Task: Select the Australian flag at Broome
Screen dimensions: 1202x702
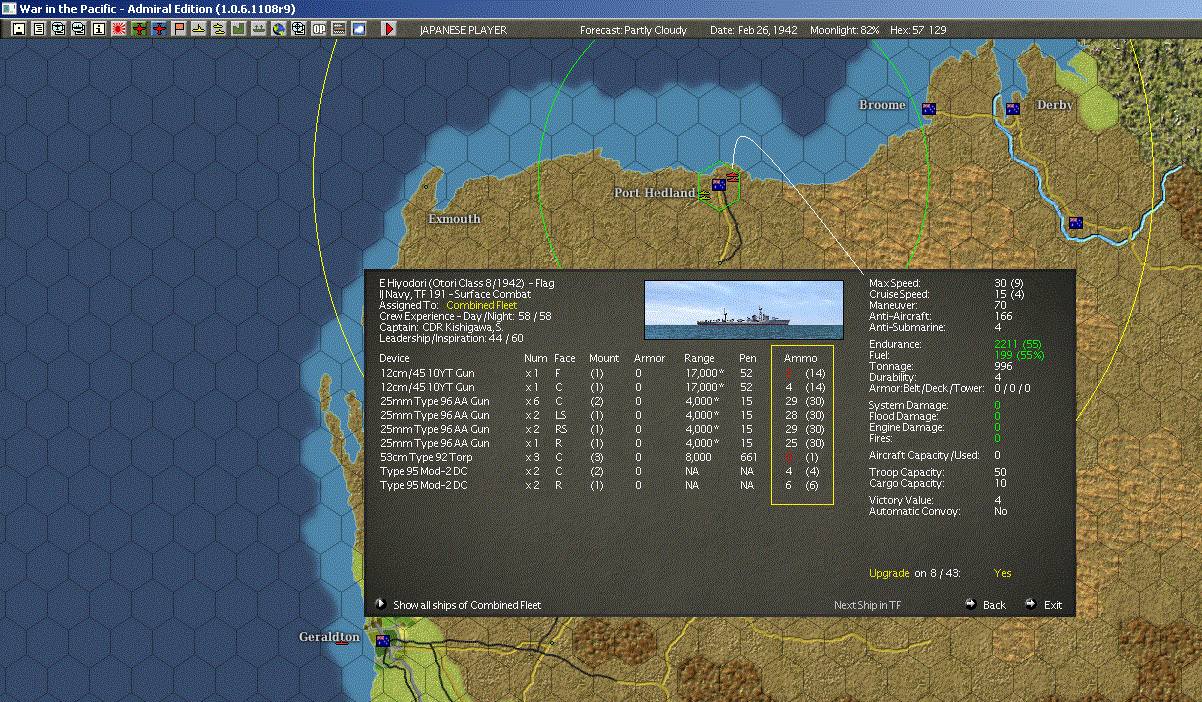Action: [x=929, y=109]
